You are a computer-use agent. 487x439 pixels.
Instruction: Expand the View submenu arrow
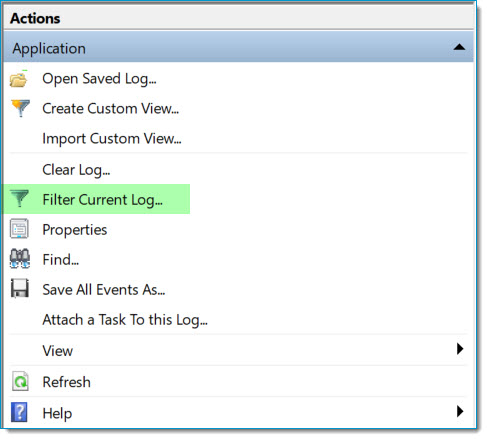click(460, 349)
